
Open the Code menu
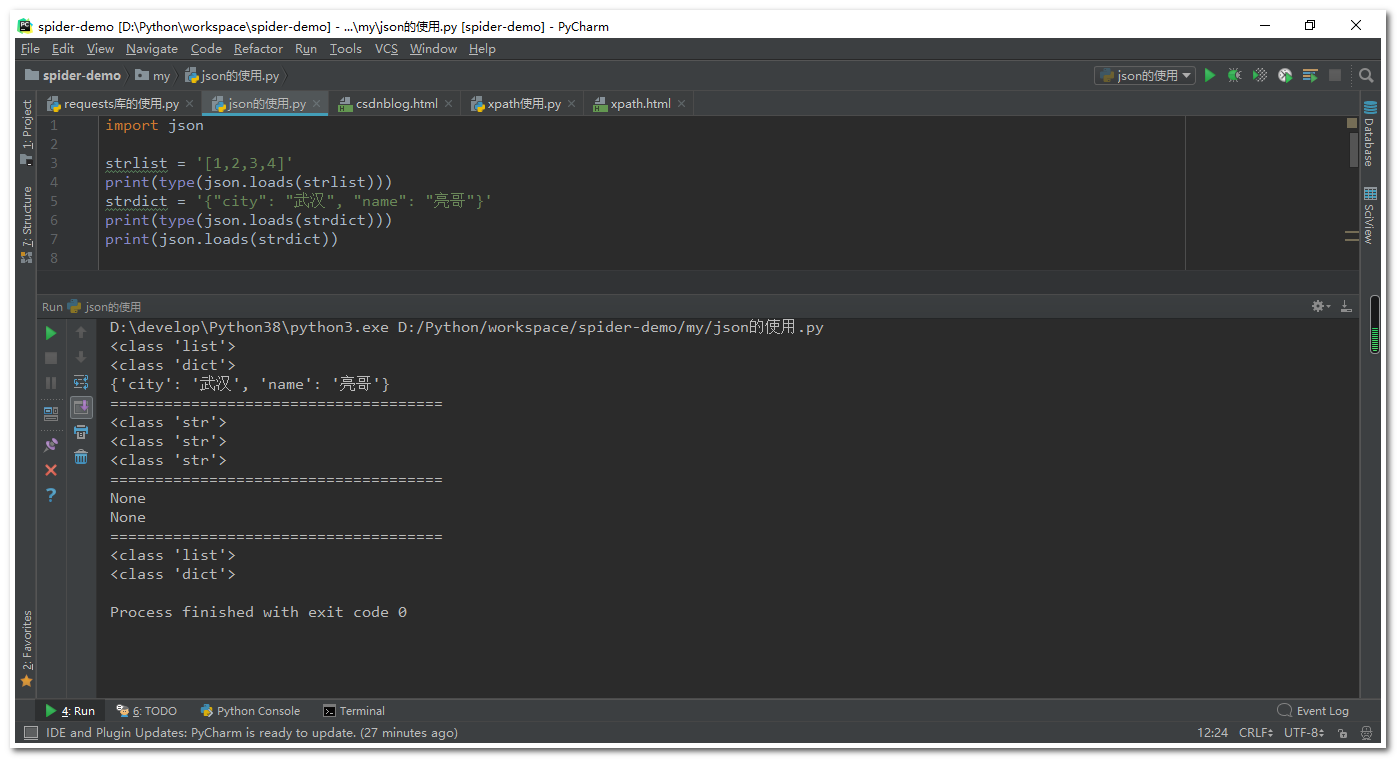point(206,49)
